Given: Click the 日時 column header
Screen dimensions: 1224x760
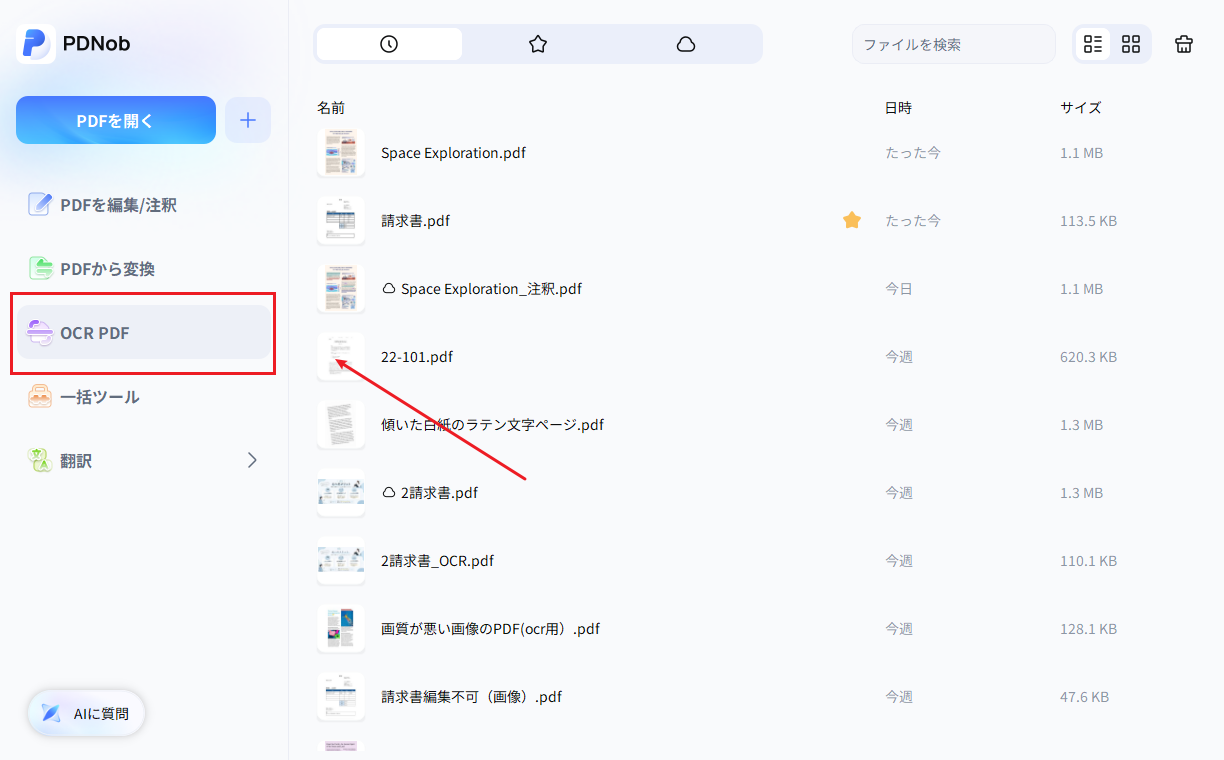Looking at the screenshot, I should [898, 108].
